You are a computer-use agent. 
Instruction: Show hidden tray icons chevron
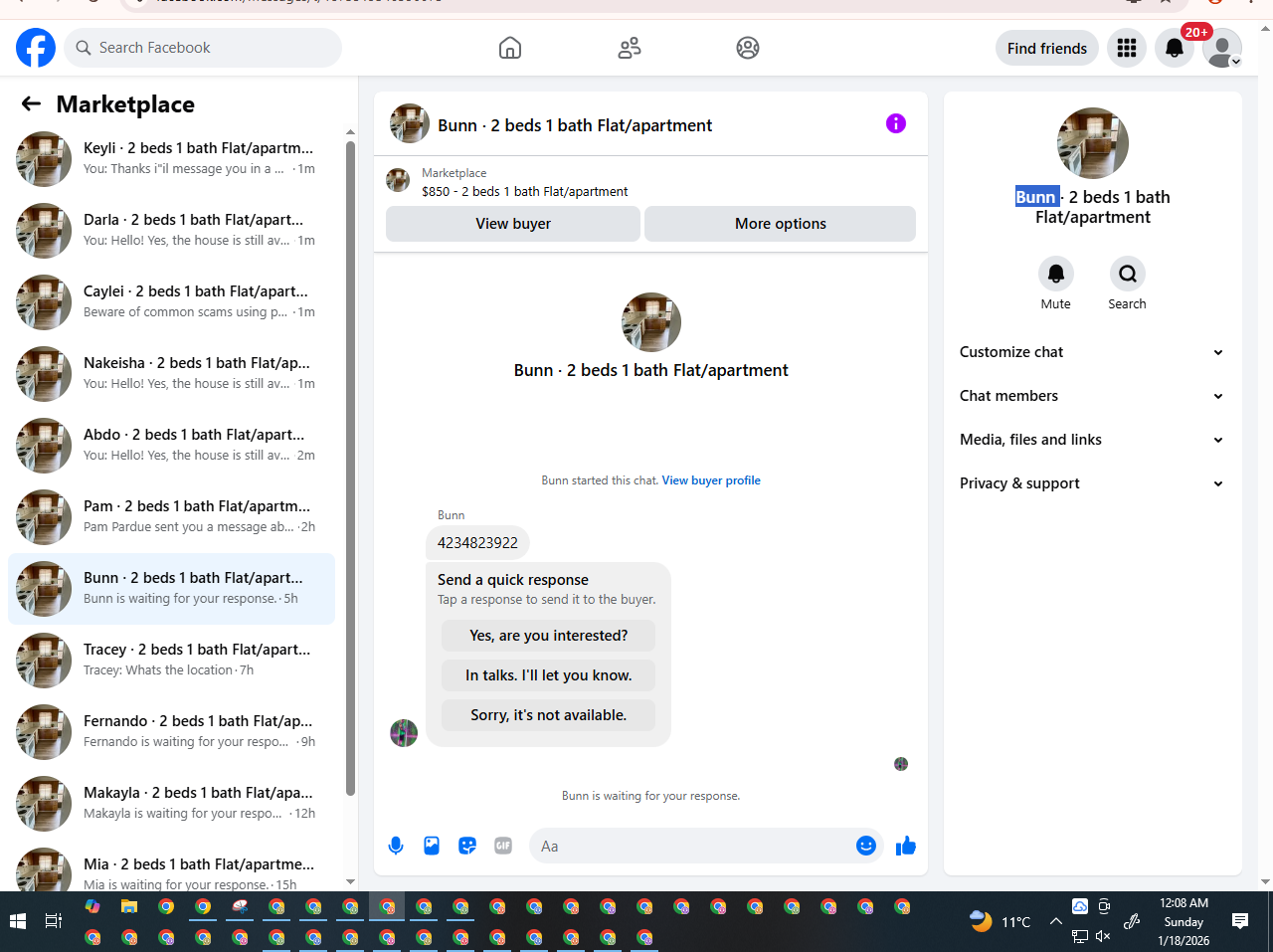[x=1055, y=921]
